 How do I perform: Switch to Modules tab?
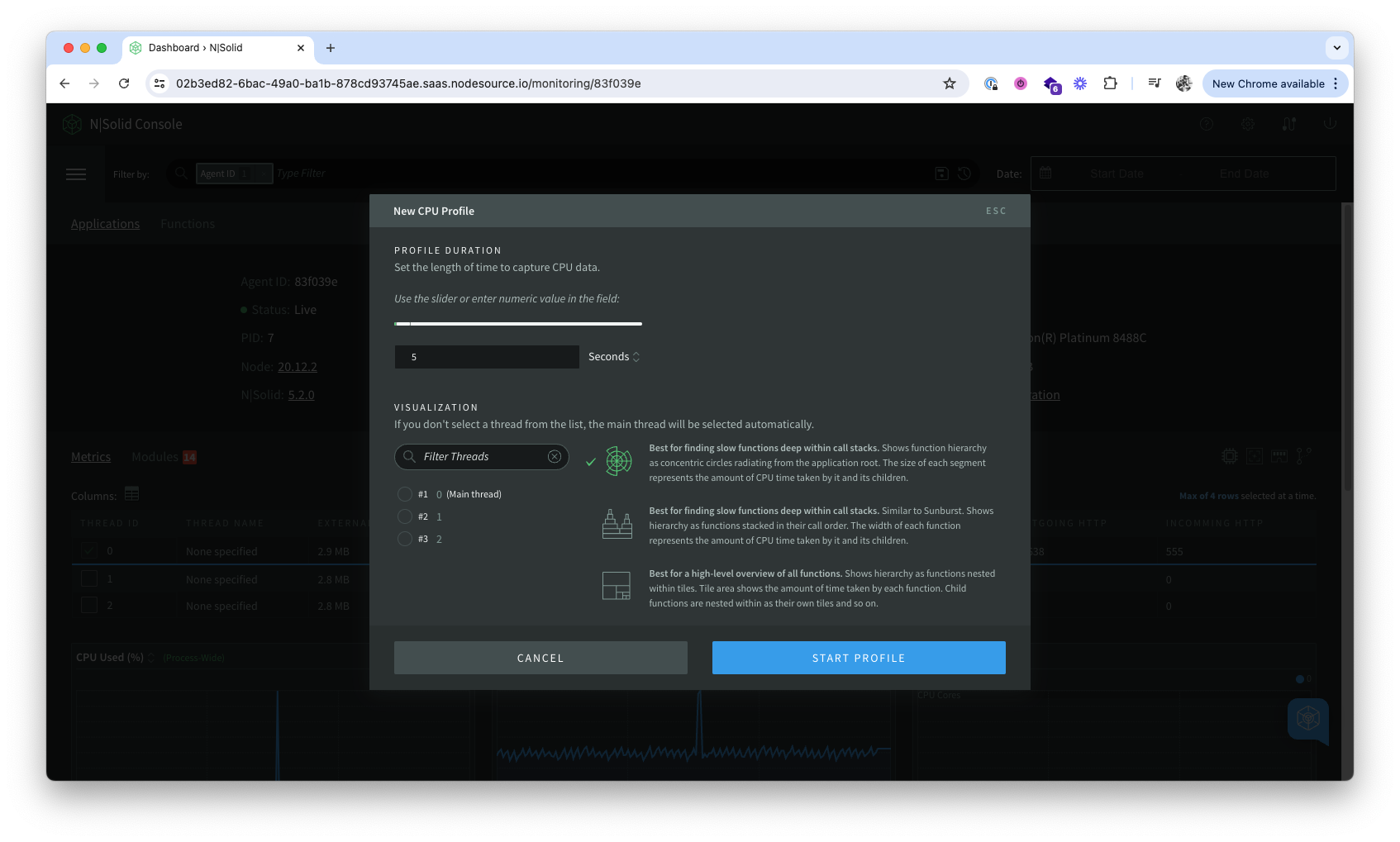[164, 457]
